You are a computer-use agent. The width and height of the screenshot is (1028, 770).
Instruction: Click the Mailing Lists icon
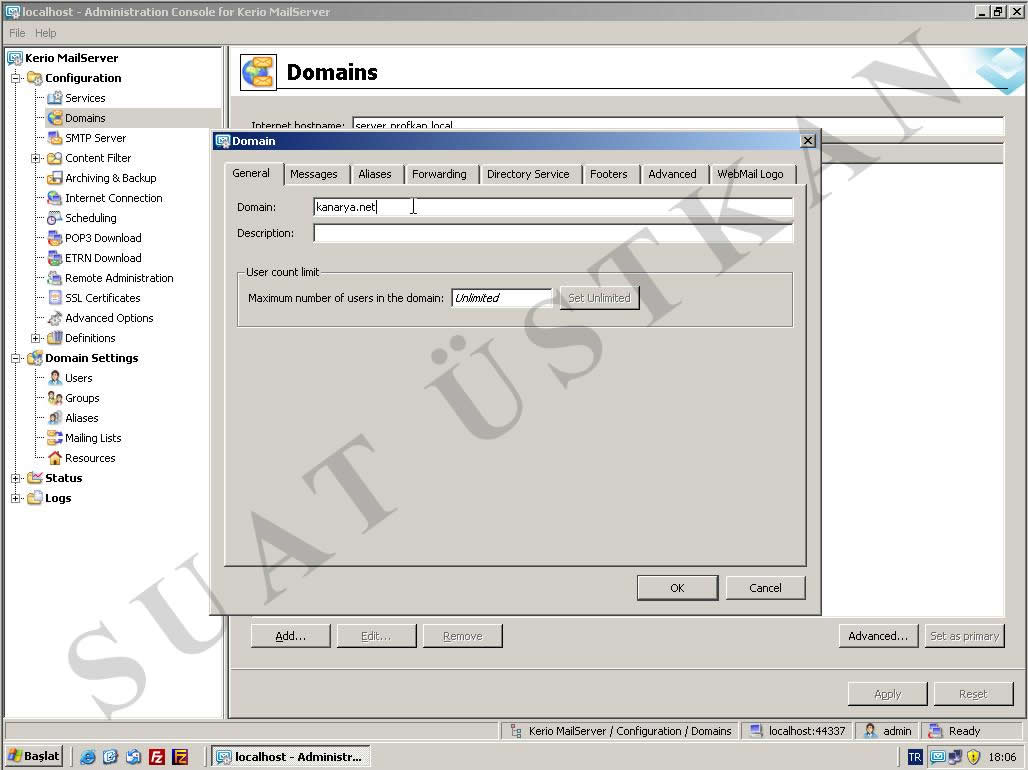click(55, 438)
